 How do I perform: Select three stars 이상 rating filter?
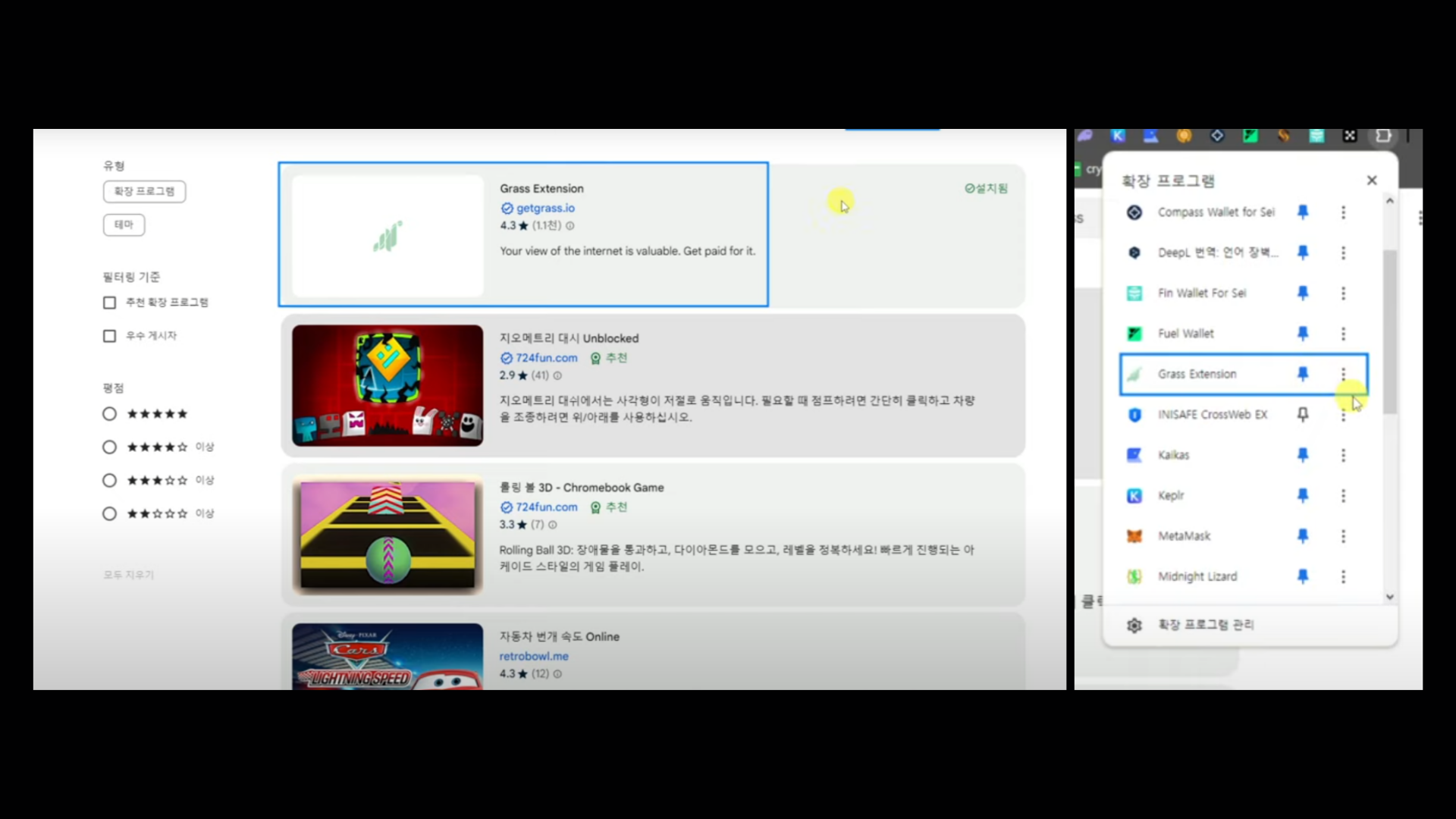109,481
